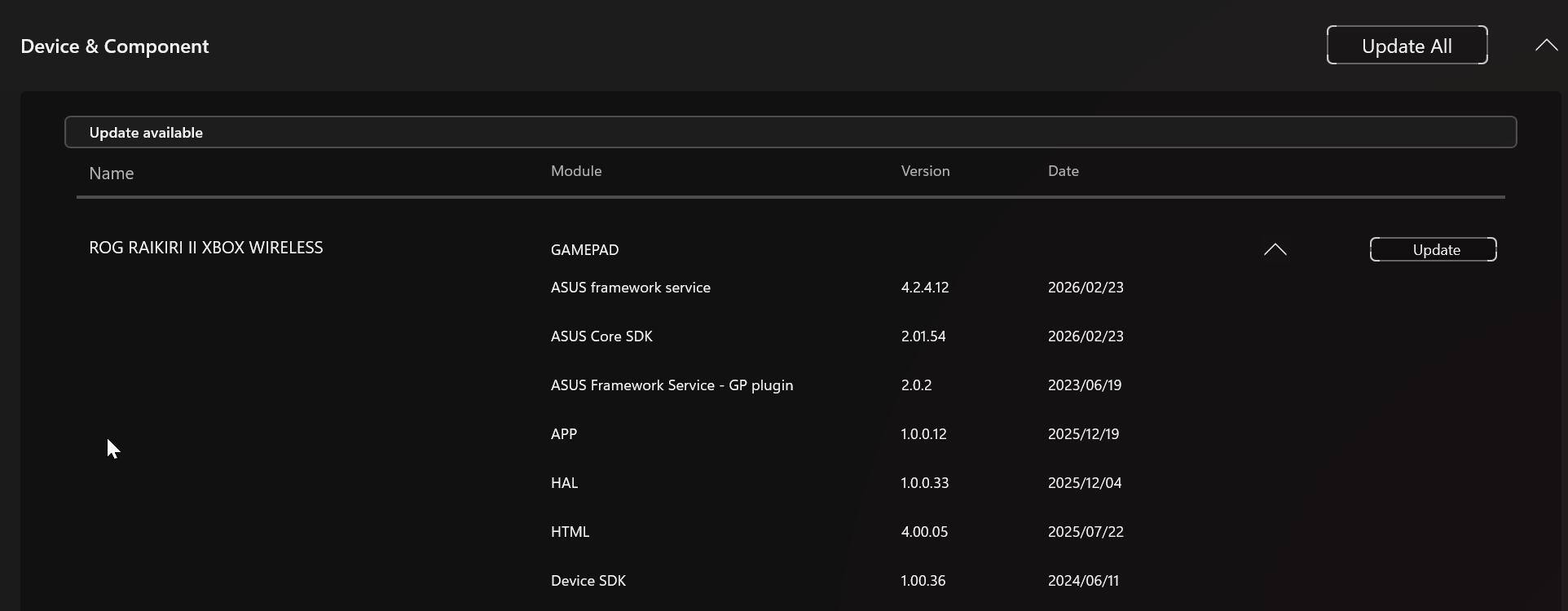Click the Module column header
The width and height of the screenshot is (1568, 611).
pyautogui.click(x=576, y=171)
